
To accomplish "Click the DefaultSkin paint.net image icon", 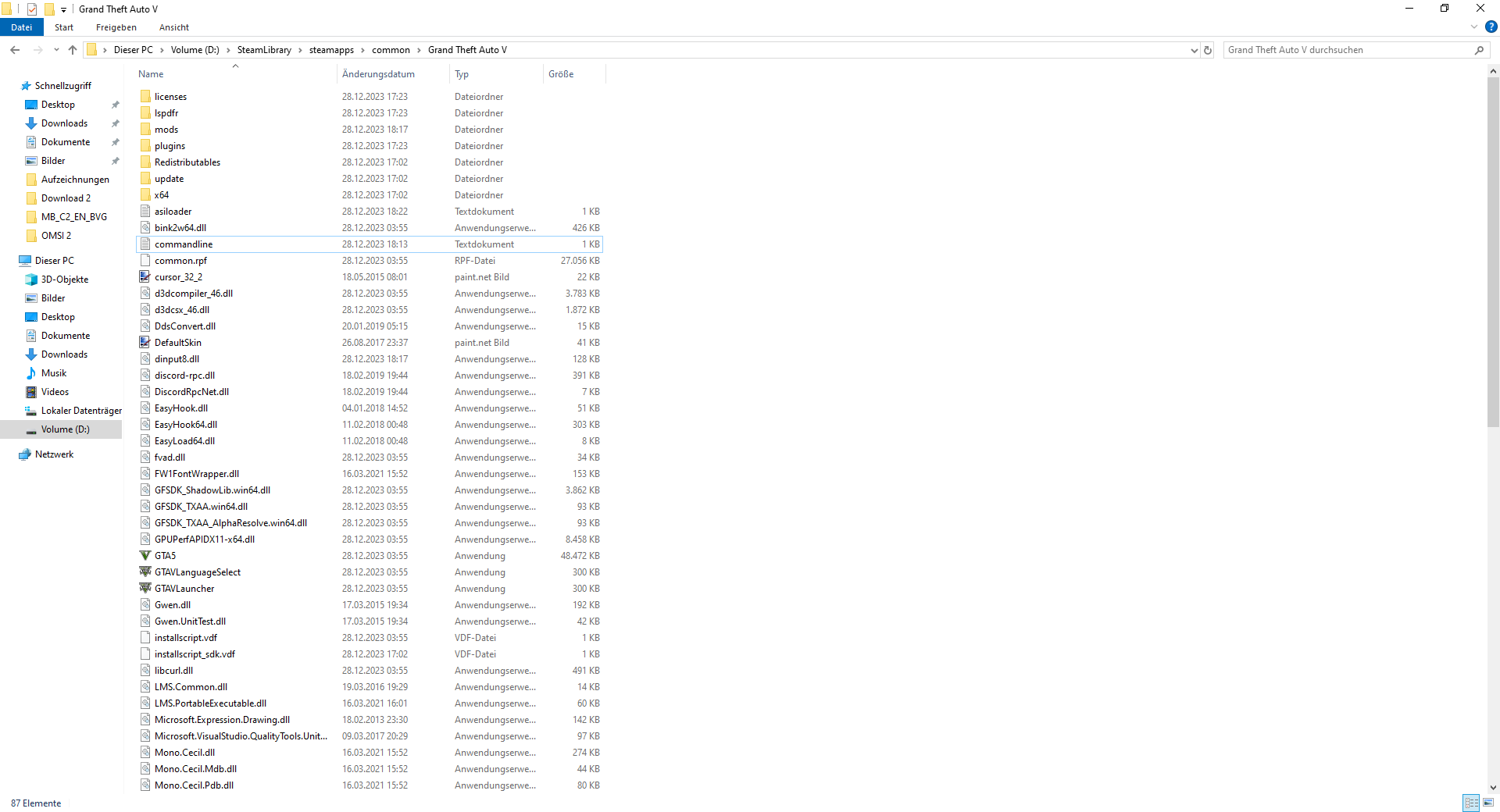I will 145,343.
